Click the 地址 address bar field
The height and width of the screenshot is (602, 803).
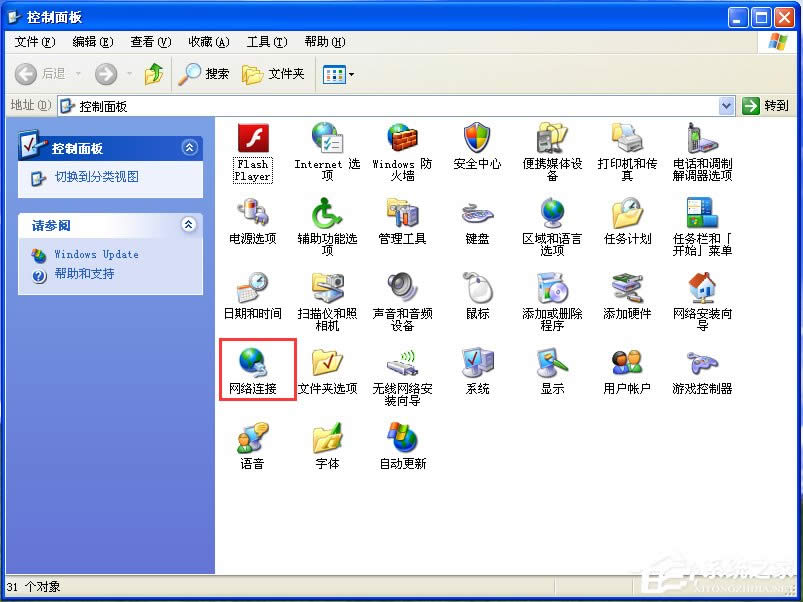click(390, 105)
